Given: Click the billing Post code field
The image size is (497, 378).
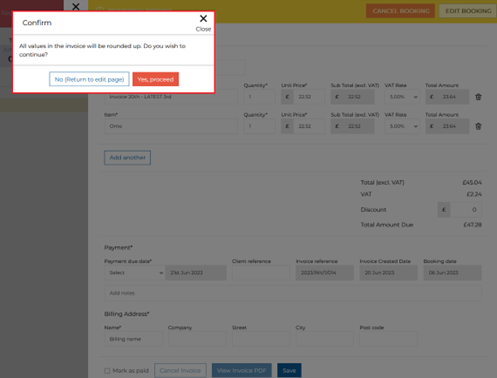Looking at the screenshot, I should pos(388,339).
